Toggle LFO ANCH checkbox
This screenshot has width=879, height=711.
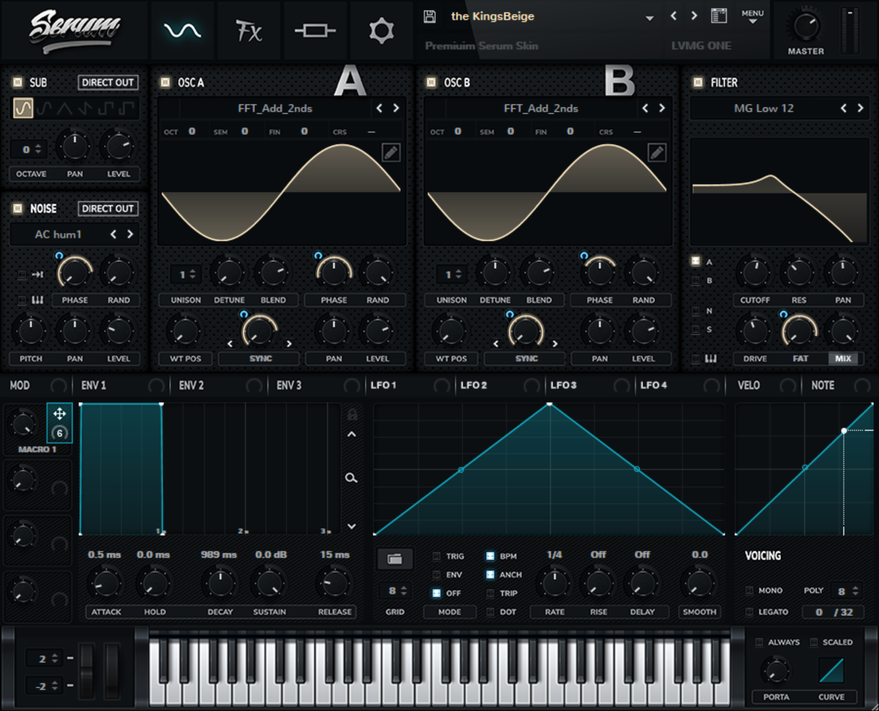pyautogui.click(x=490, y=575)
